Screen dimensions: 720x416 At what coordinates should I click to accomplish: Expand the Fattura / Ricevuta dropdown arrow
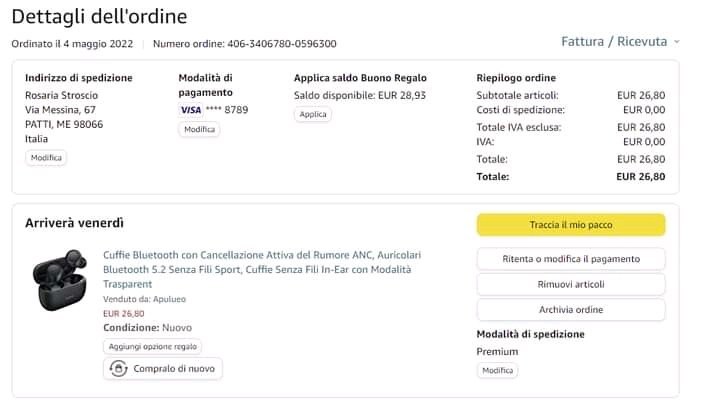[x=677, y=42]
